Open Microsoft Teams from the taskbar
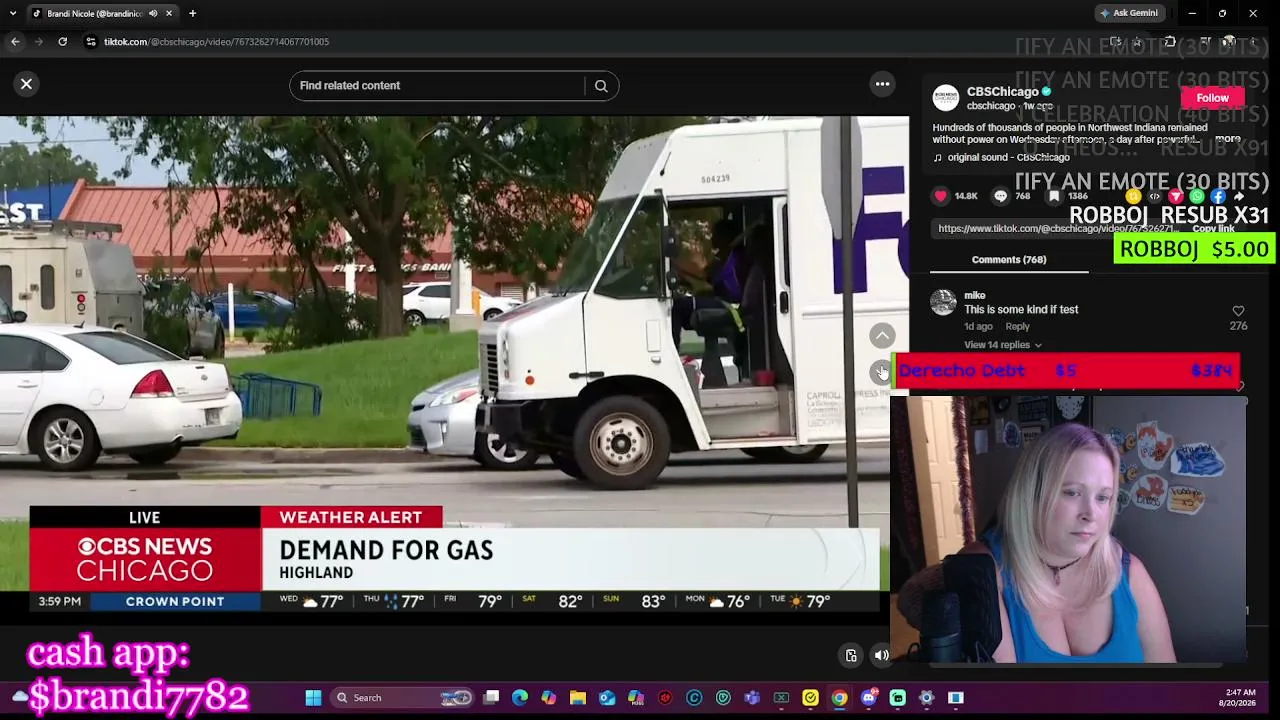Image resolution: width=1280 pixels, height=720 pixels. click(x=752, y=698)
